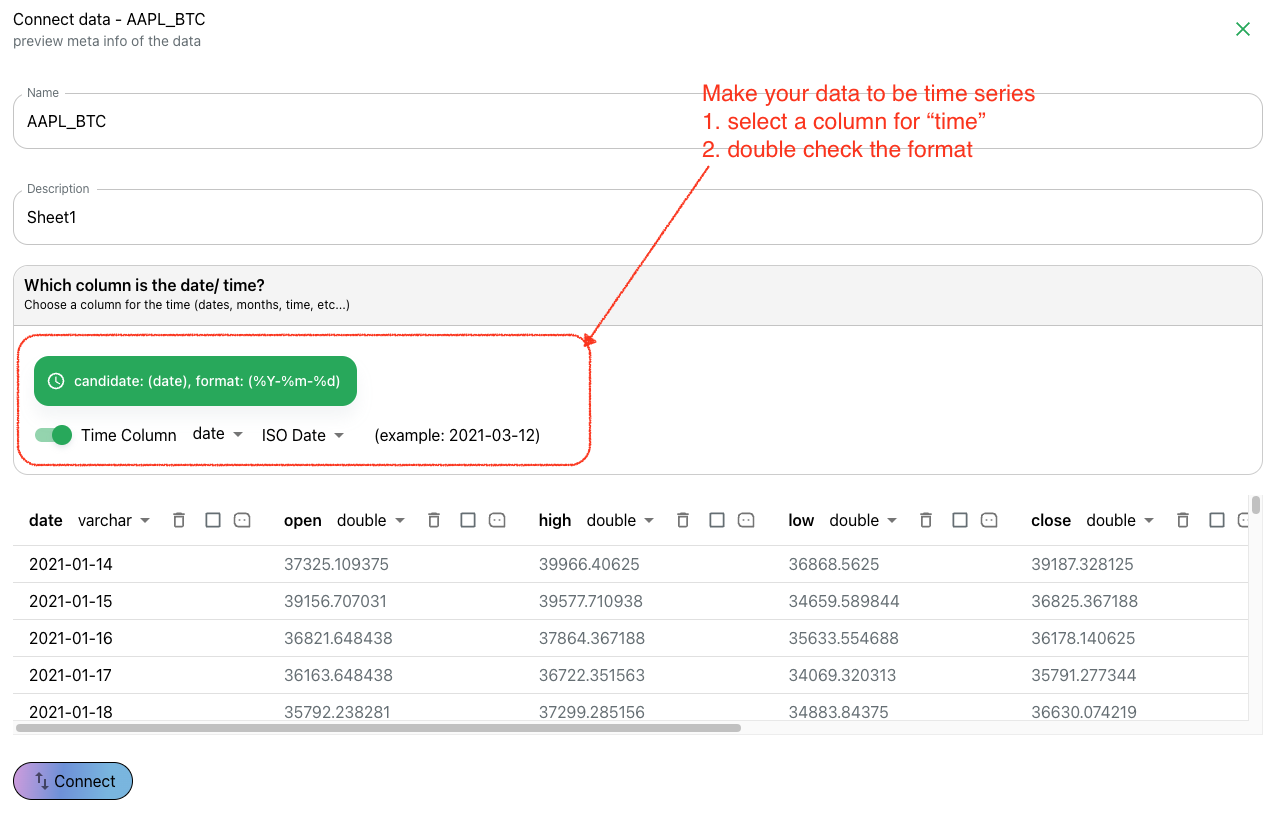Screen dimensions: 1274x817
Task: Click the green candidate date format chip
Action: point(195,381)
